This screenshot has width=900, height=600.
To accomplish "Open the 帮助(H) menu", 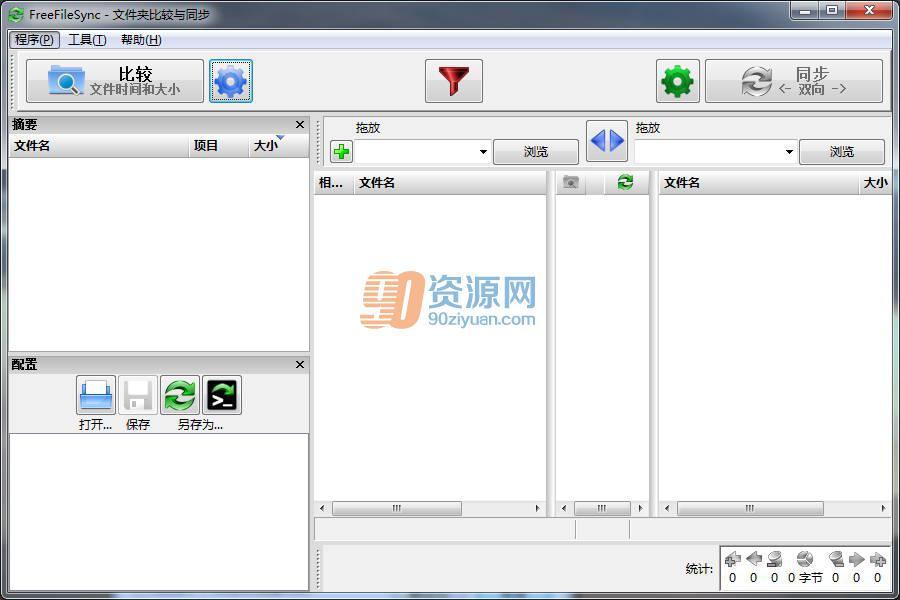I will pos(141,40).
